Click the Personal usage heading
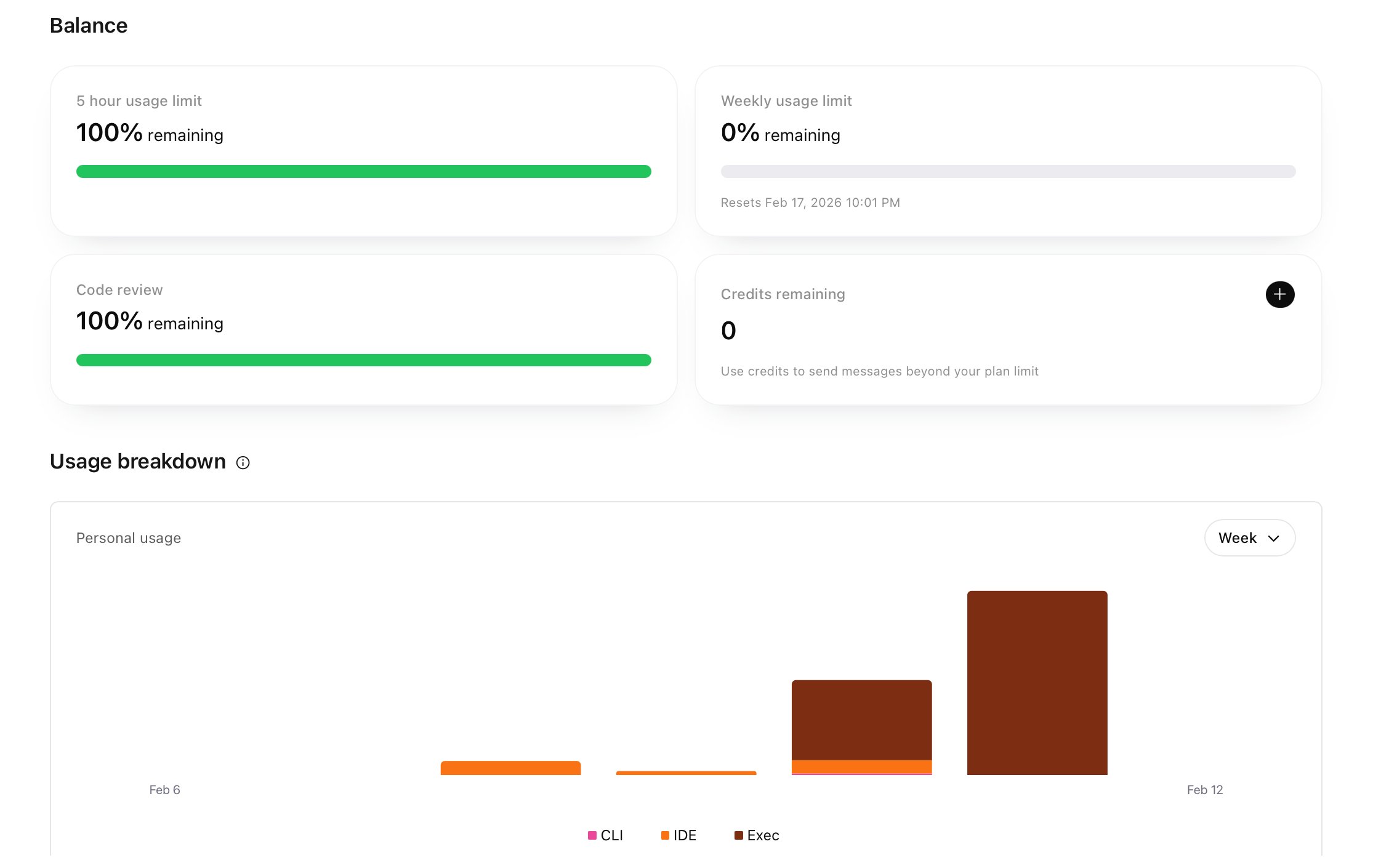Image resolution: width=1389 pixels, height=868 pixels. 129,538
